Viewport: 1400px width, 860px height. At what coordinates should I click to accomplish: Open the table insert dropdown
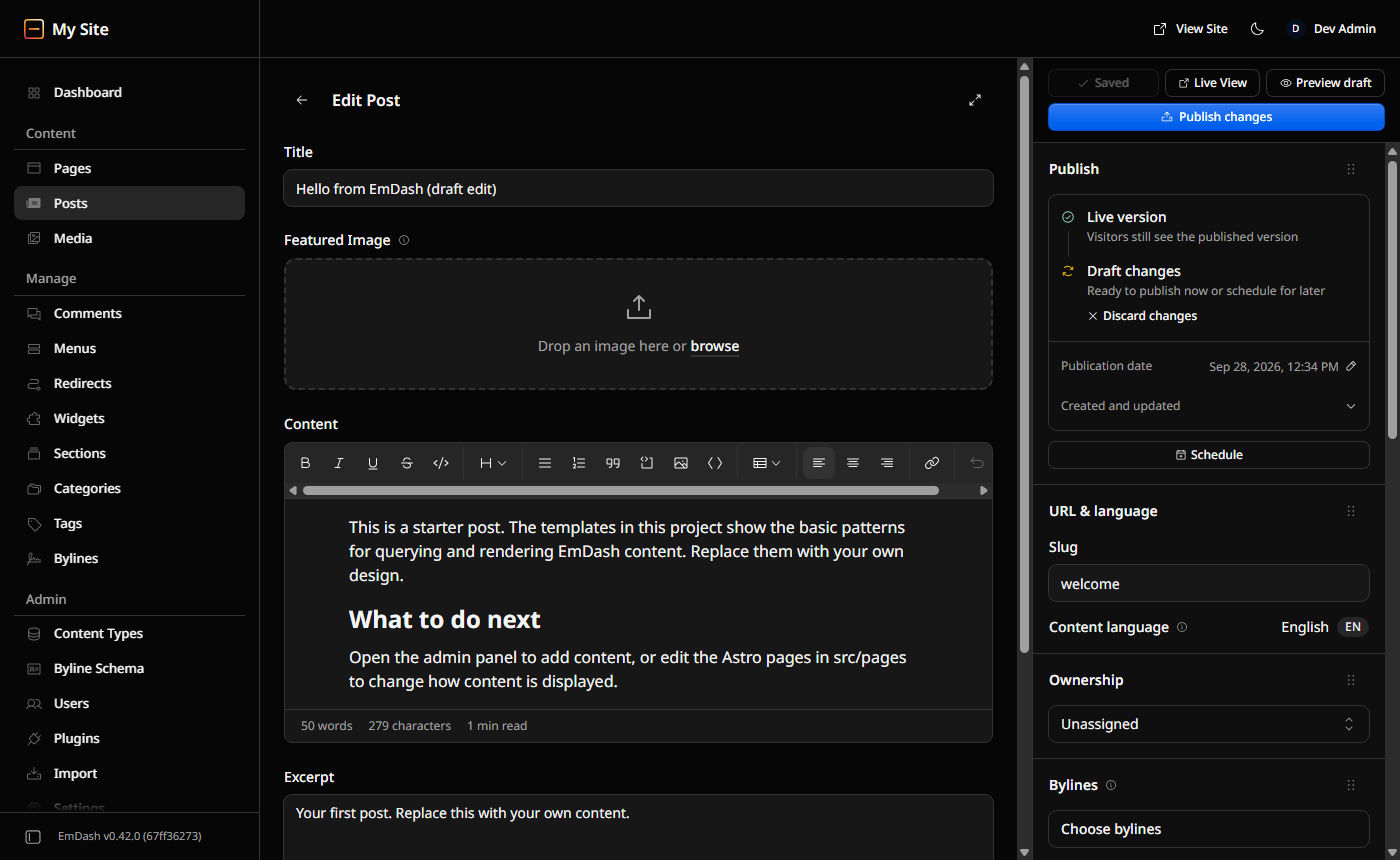click(766, 463)
